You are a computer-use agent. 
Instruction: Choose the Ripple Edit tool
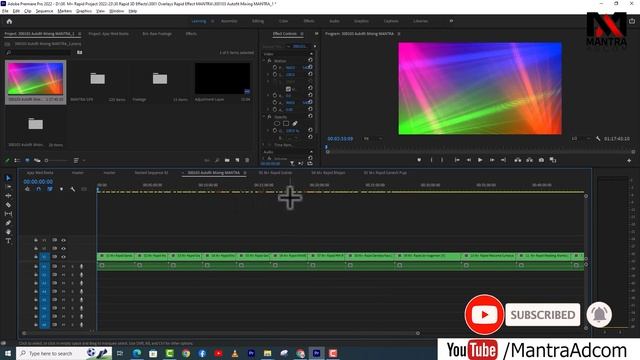[8, 196]
